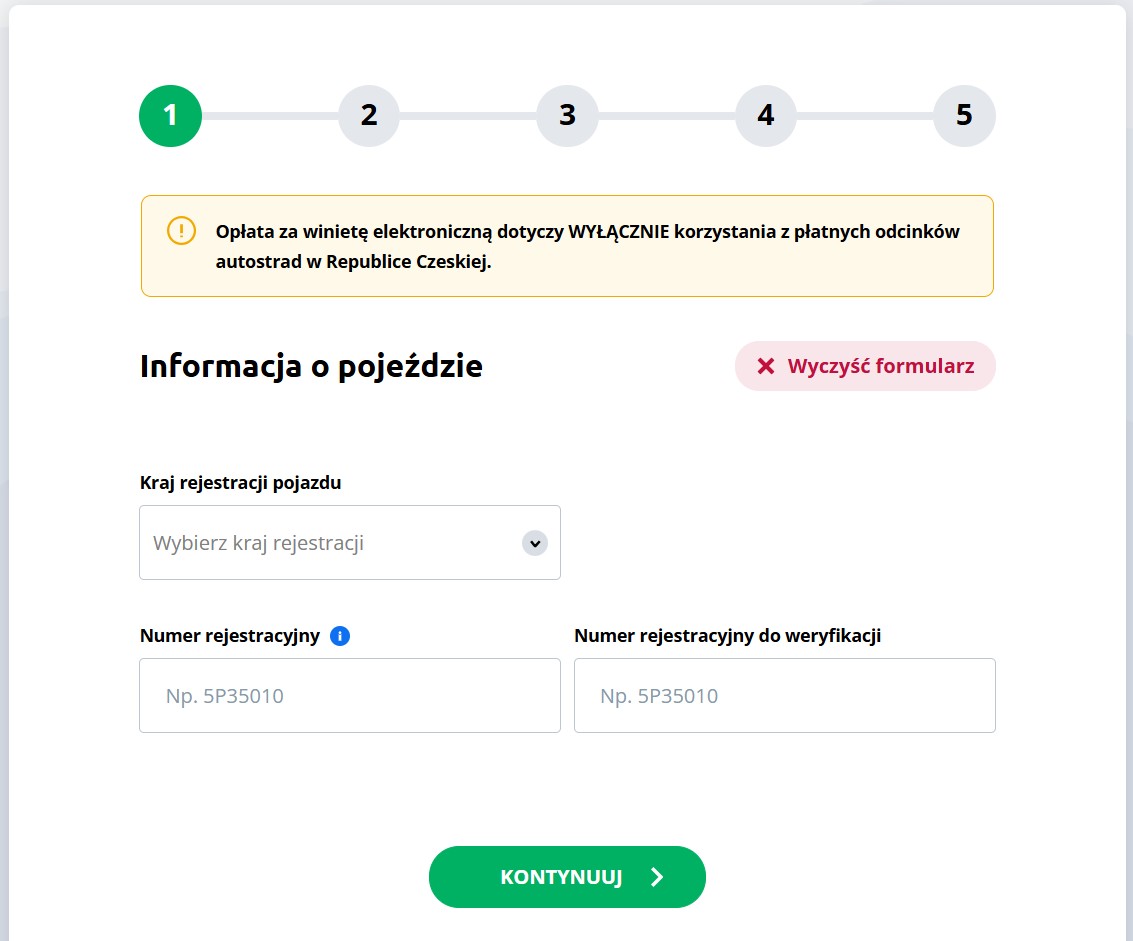Image resolution: width=1133 pixels, height=941 pixels.
Task: Click the Kraj rejestracji pojazdu combo box
Action: pos(350,542)
